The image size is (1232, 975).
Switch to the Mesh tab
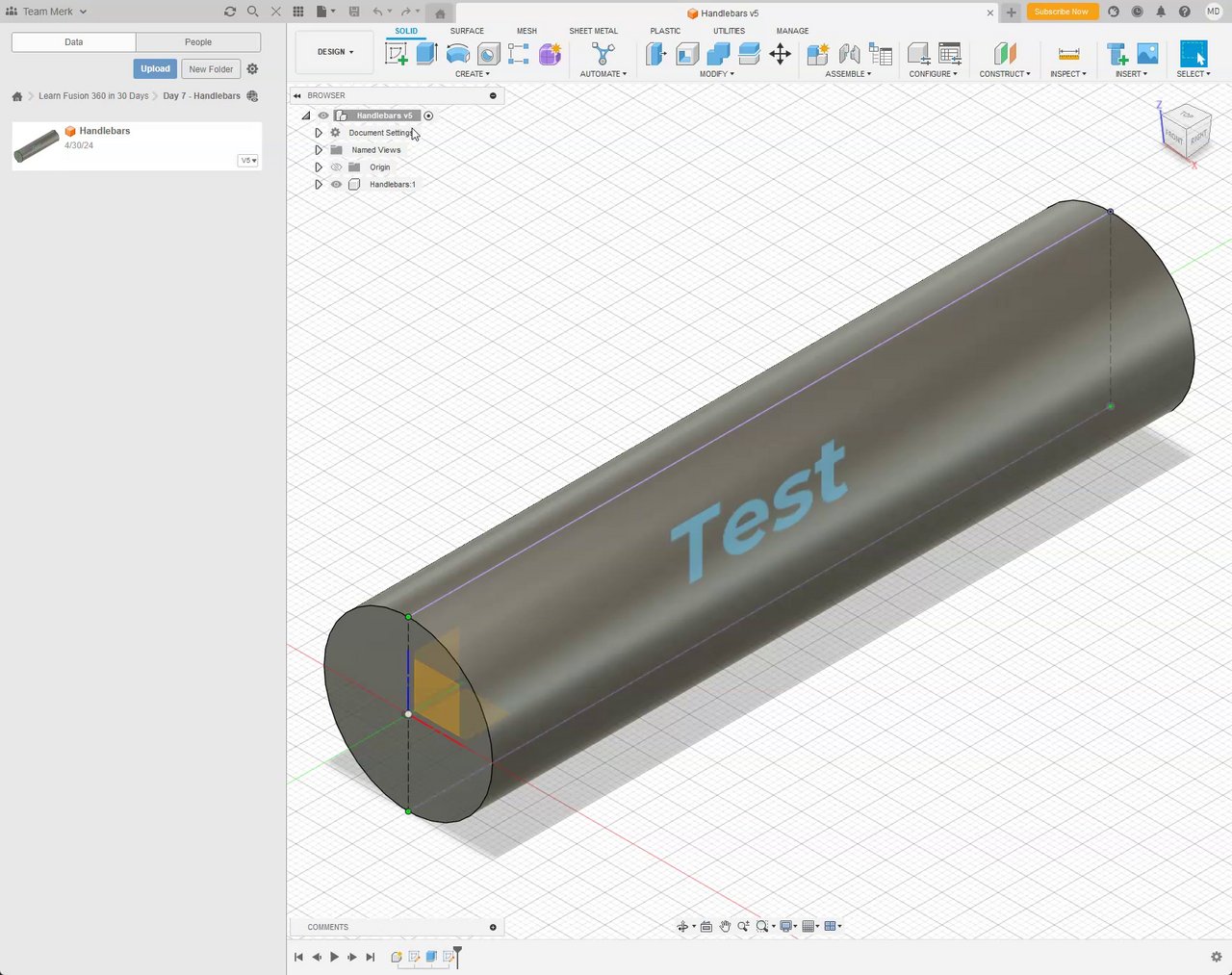click(526, 31)
